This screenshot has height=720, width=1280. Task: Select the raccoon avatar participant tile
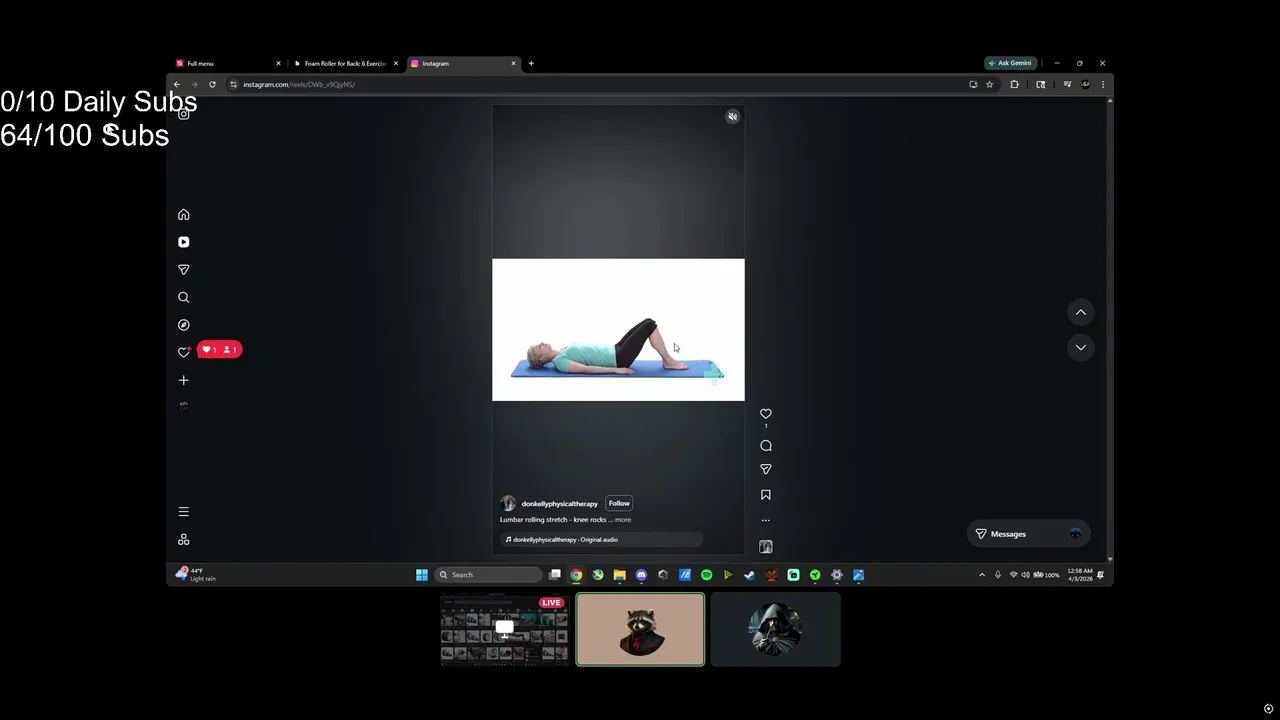(640, 629)
